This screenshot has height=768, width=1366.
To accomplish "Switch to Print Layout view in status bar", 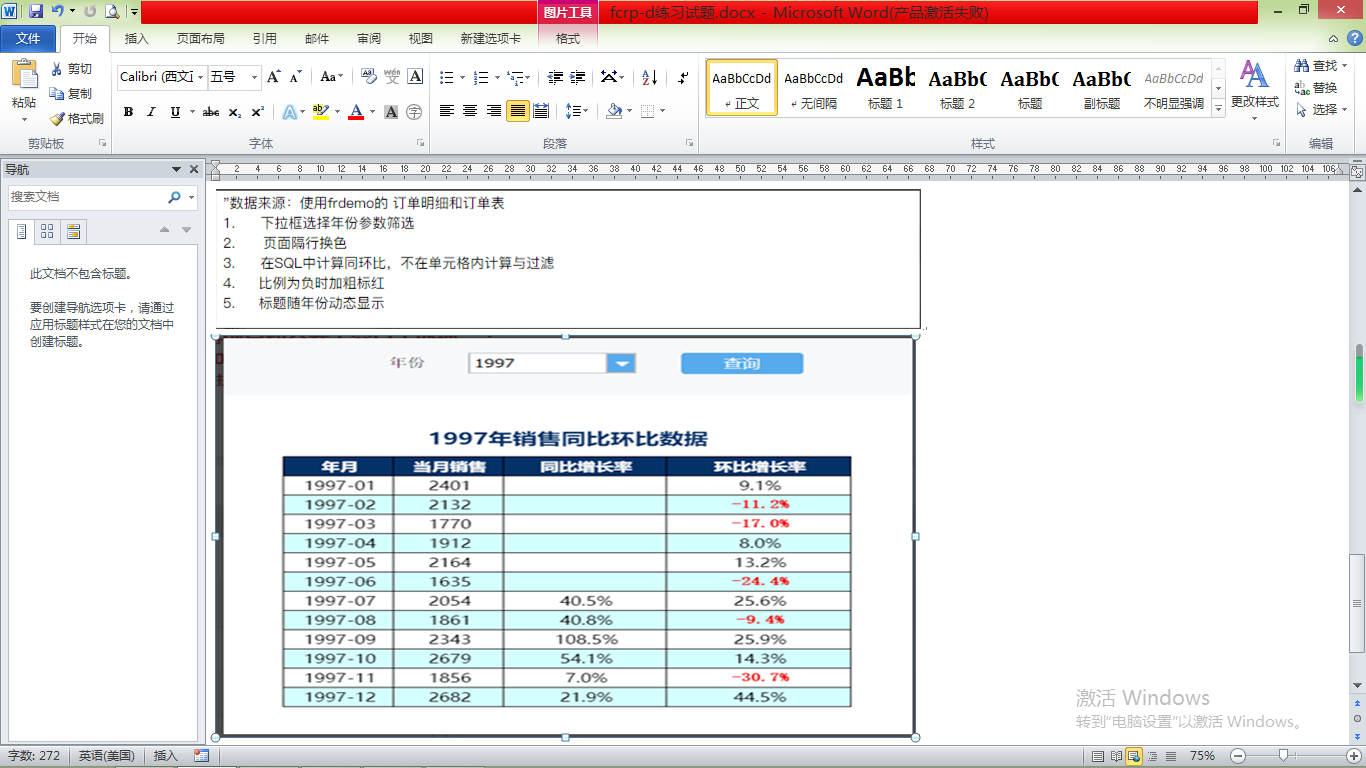I will tap(1099, 756).
